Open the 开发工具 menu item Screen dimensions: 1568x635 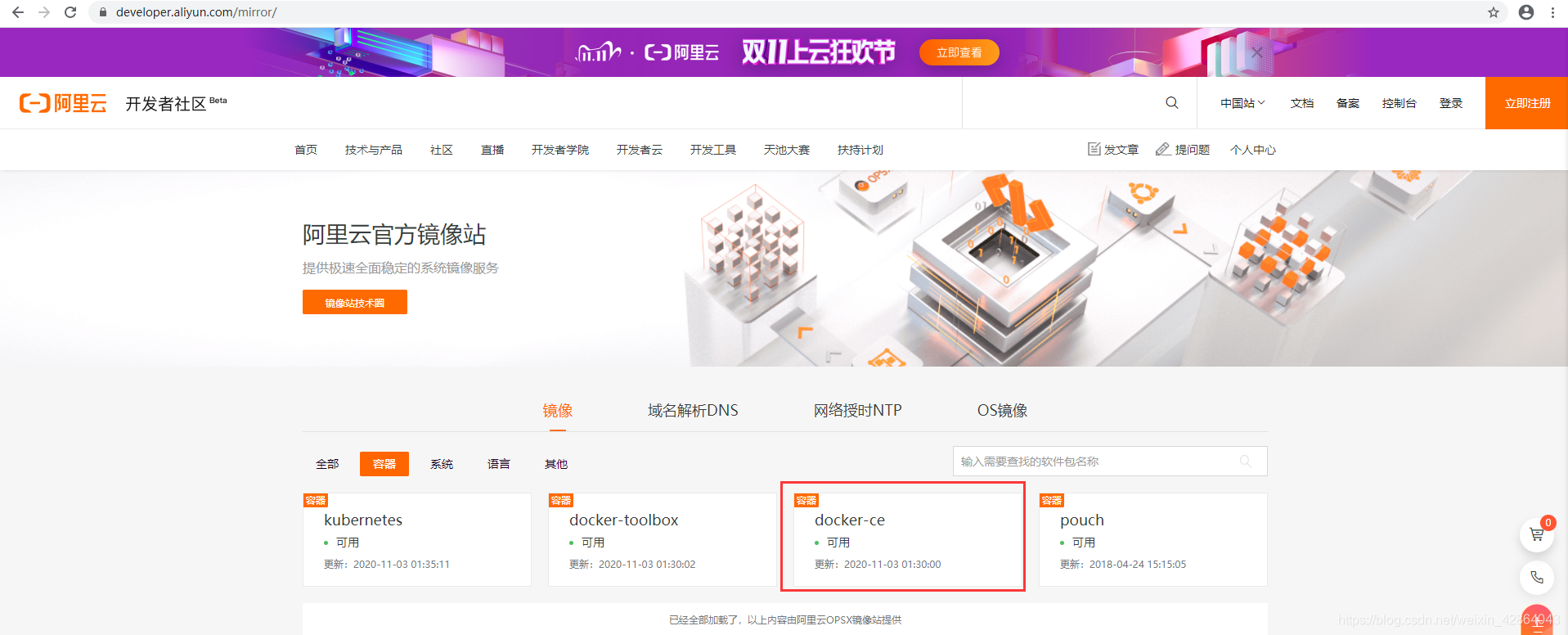click(x=713, y=150)
